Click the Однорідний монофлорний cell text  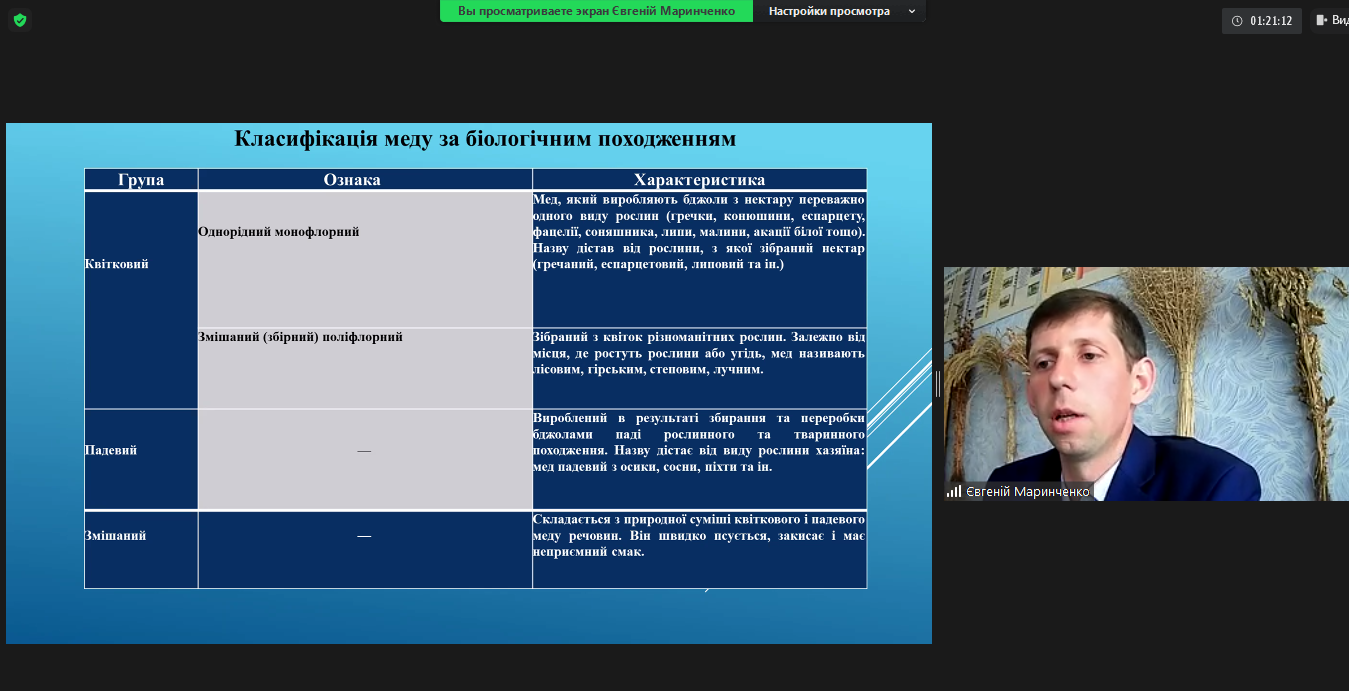pyautogui.click(x=278, y=232)
